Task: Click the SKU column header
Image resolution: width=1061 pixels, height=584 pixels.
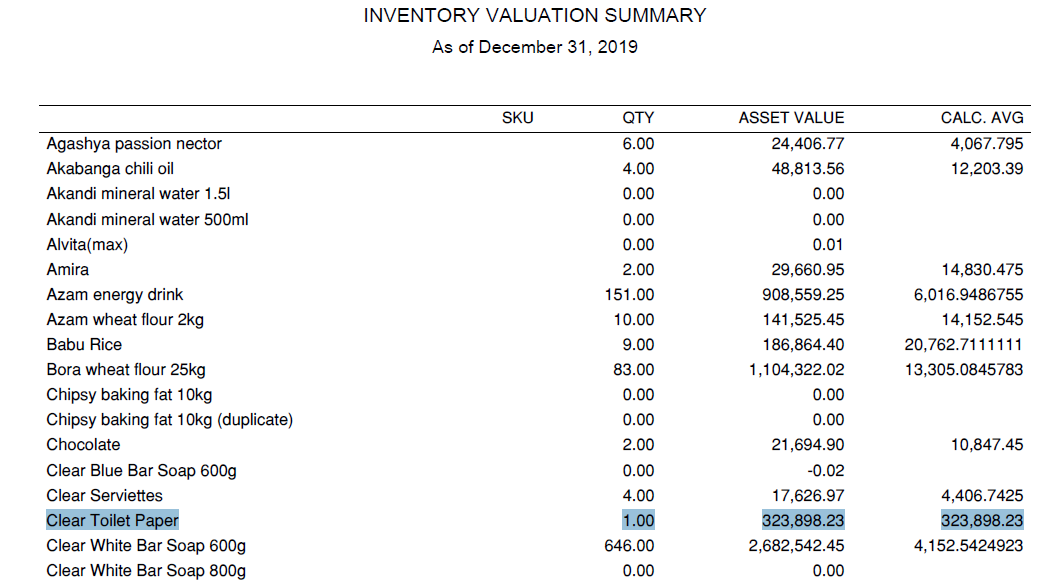Action: (x=517, y=118)
